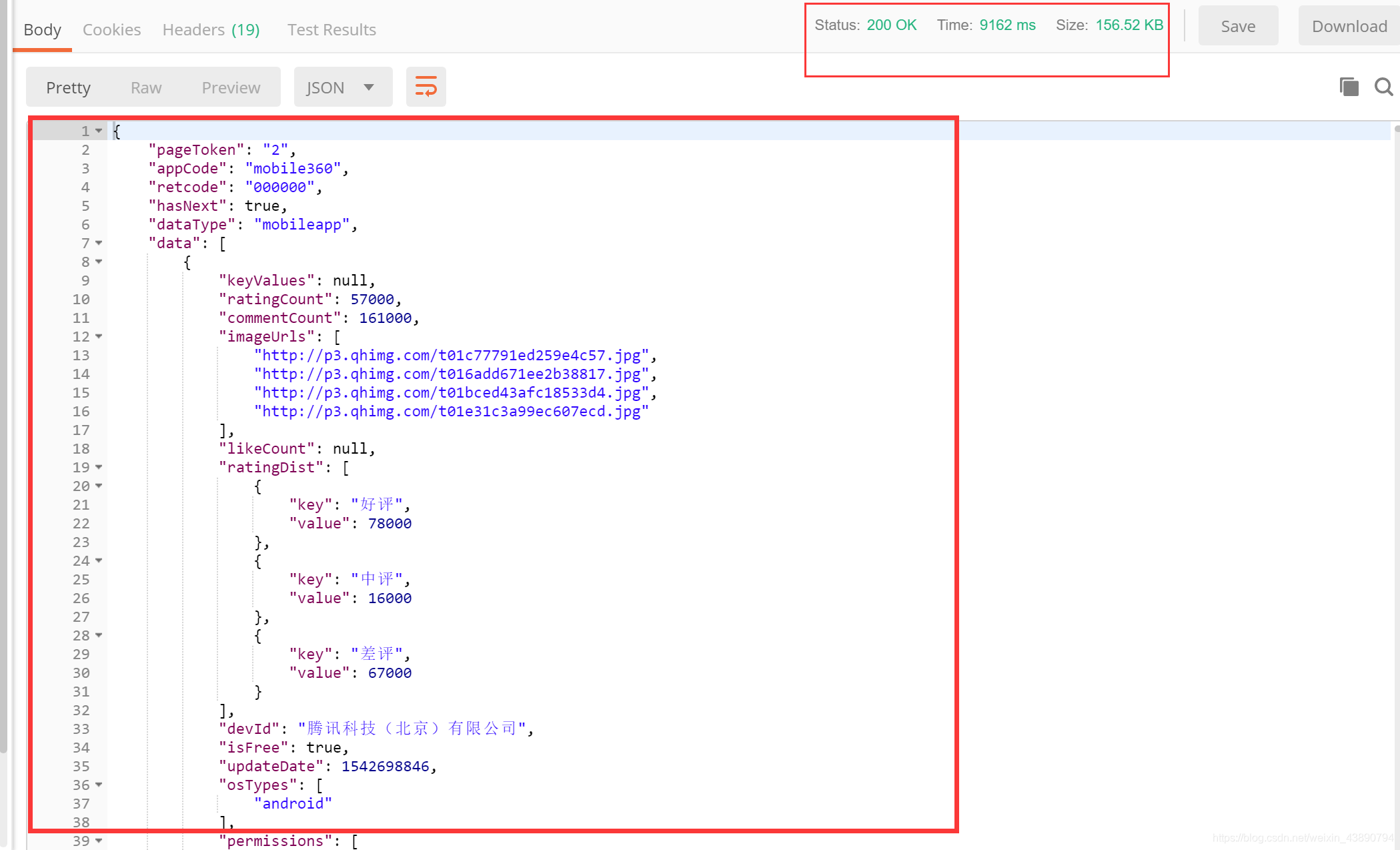Screen dimensions: 1400x850
Task: Open Headers (19) tab
Action: click(211, 29)
